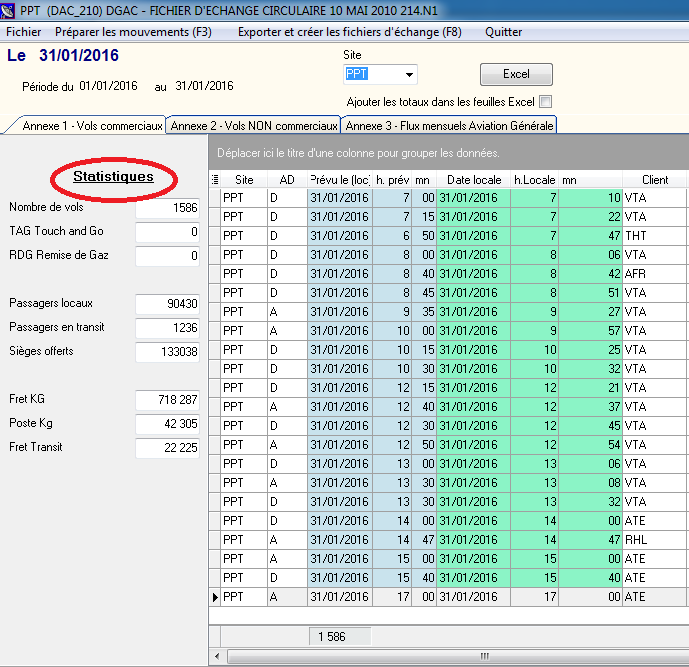The image size is (689, 667).
Task: Select Annexe 1 - Vols commerciaux tab
Action: [x=91, y=126]
